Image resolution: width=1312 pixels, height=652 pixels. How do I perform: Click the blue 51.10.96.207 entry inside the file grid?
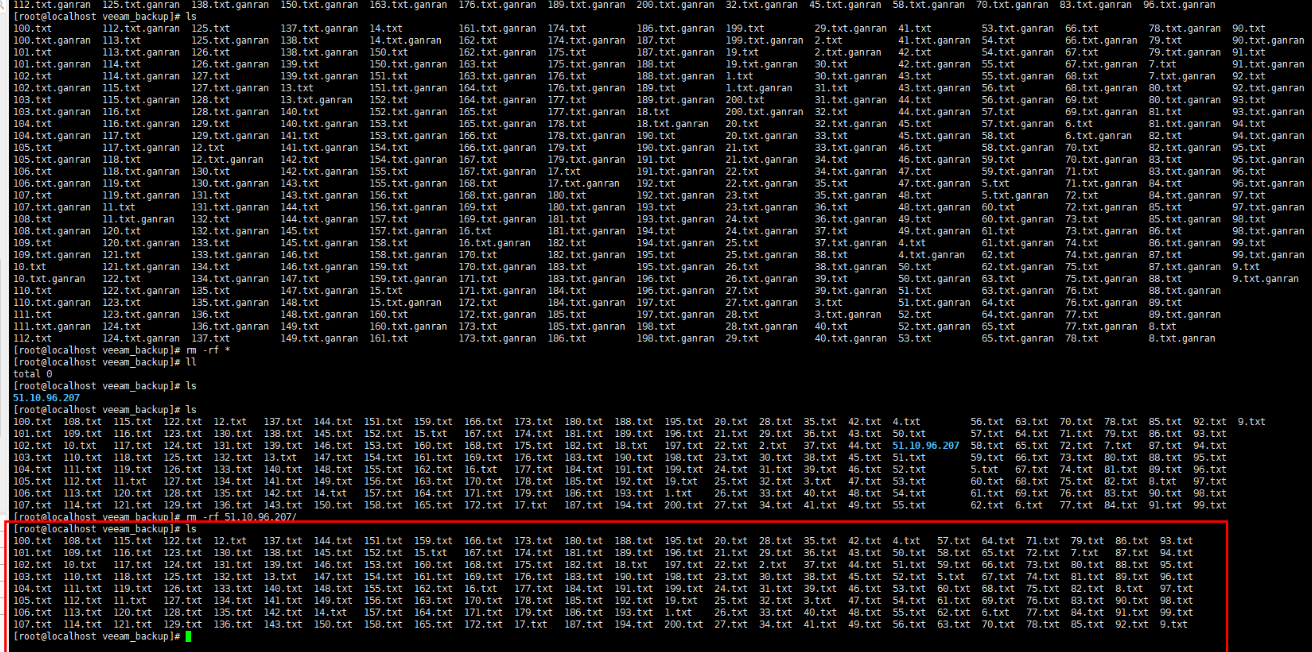point(925,445)
